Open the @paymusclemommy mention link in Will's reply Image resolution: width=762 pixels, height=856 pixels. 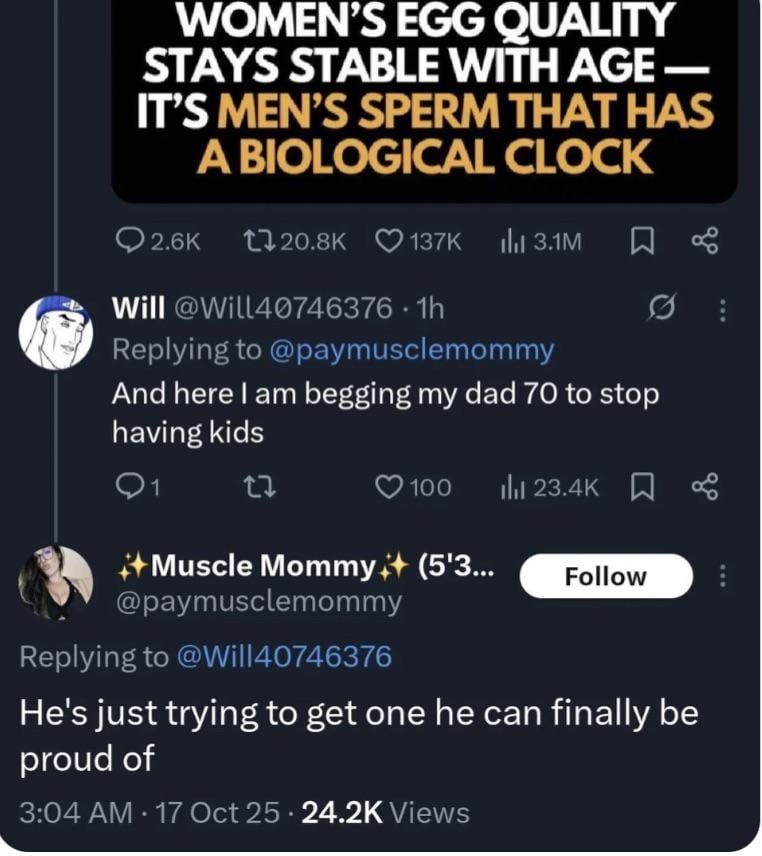411,350
